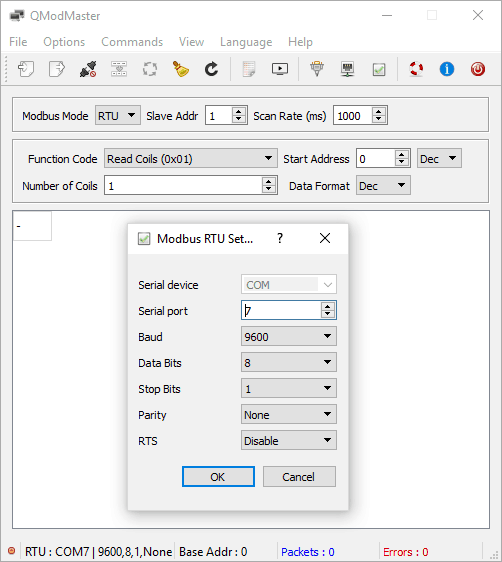
Task: Click the dialog question mark help button
Action: pos(280,238)
